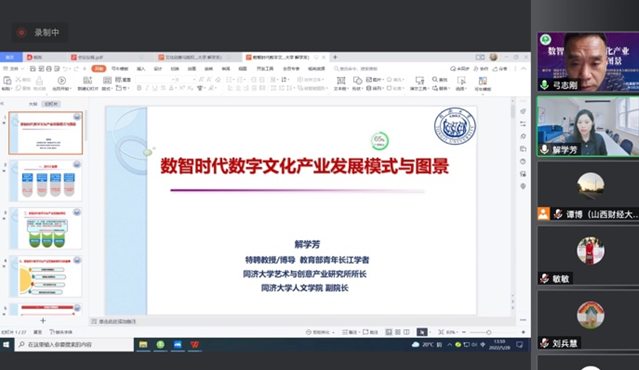
Task: Open the Shapes tool icon
Action: coord(357,80)
